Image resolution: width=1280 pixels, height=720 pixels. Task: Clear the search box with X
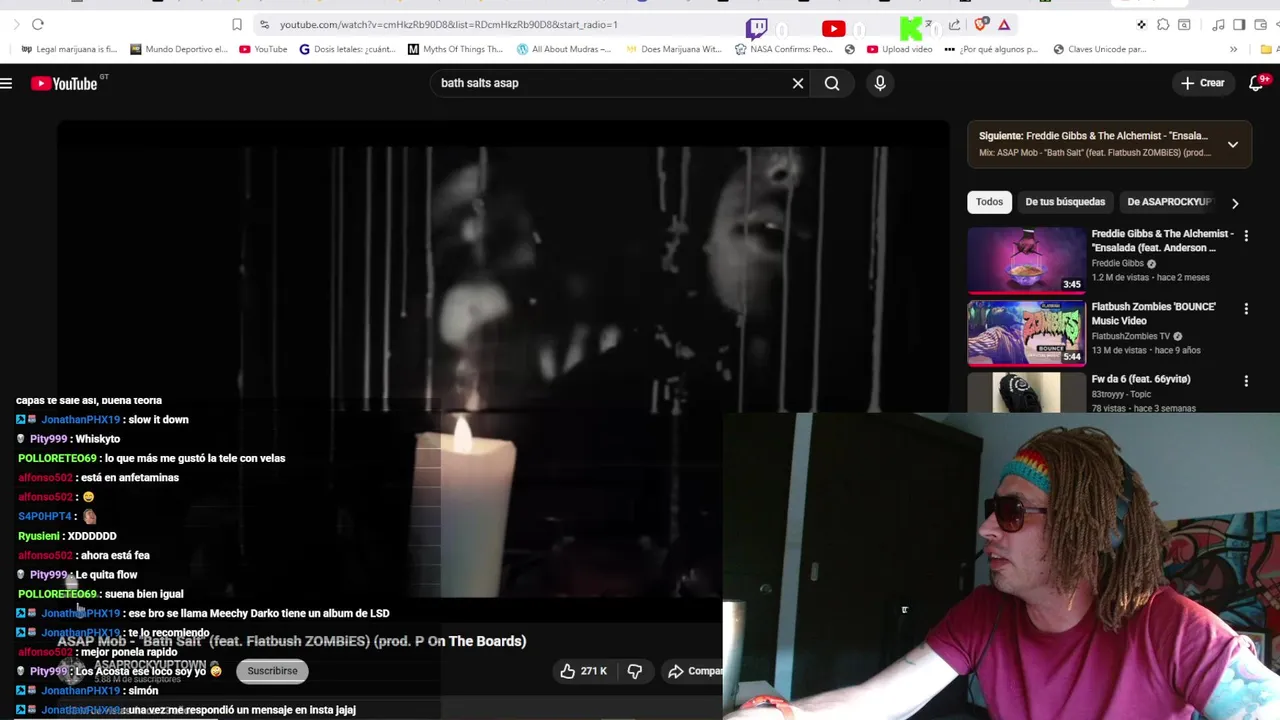[x=798, y=83]
